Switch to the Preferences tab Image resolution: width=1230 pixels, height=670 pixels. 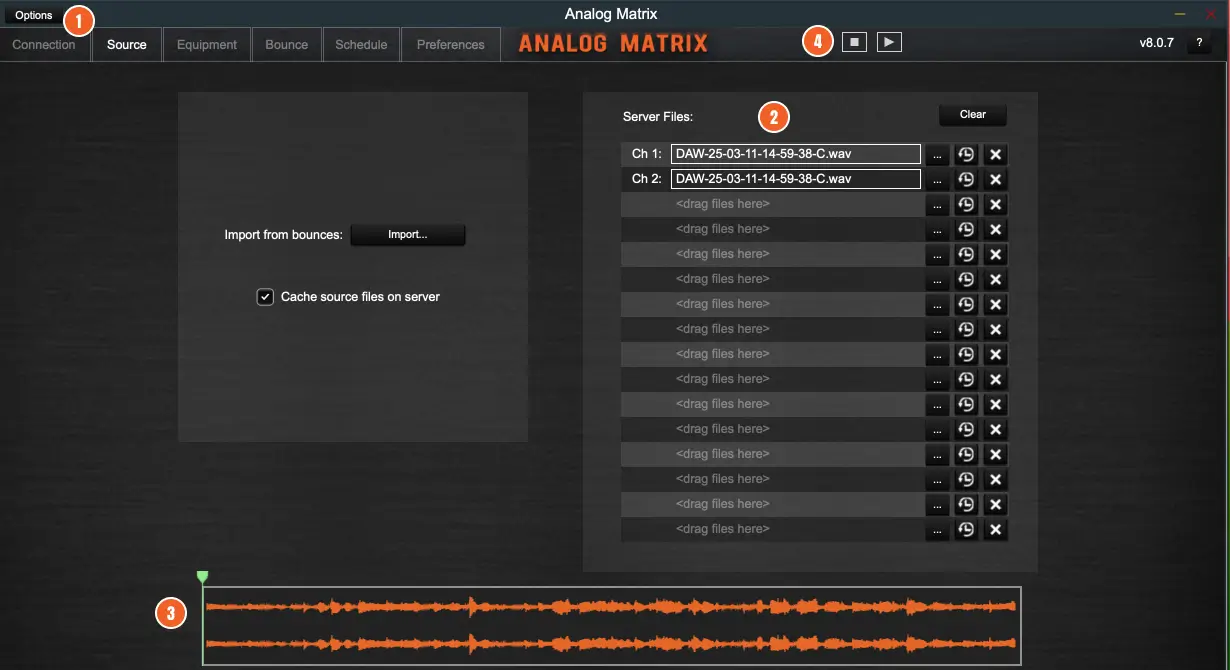451,45
